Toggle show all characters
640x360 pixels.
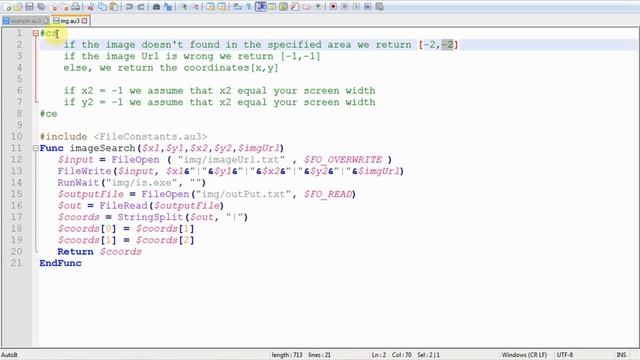point(249,7)
